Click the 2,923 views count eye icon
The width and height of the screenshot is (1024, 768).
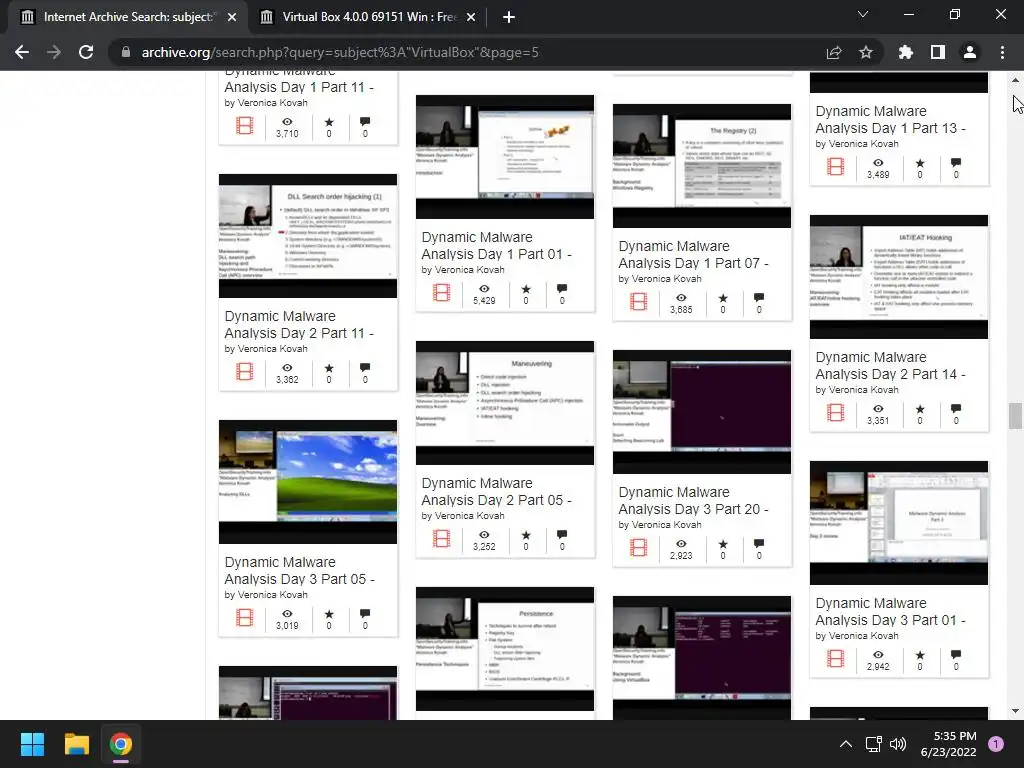[681, 543]
